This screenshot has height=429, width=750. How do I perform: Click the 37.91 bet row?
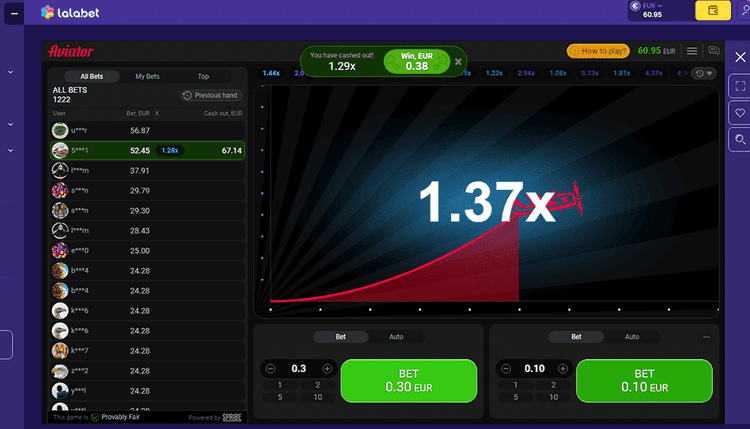(x=148, y=171)
